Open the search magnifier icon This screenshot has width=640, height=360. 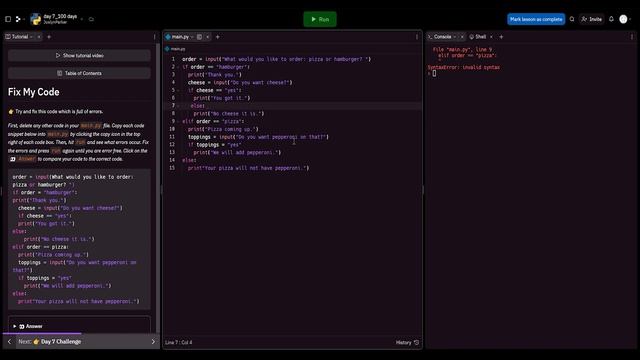click(x=572, y=19)
